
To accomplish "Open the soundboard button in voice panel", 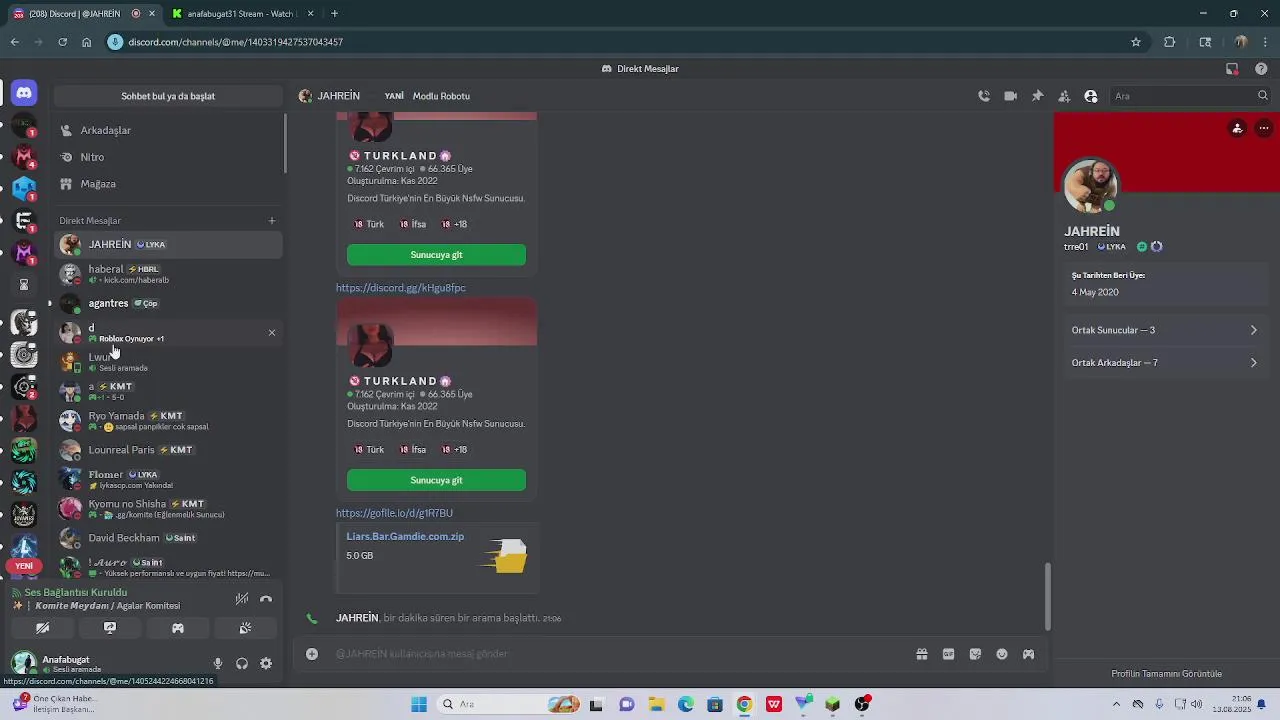I will [x=245, y=628].
